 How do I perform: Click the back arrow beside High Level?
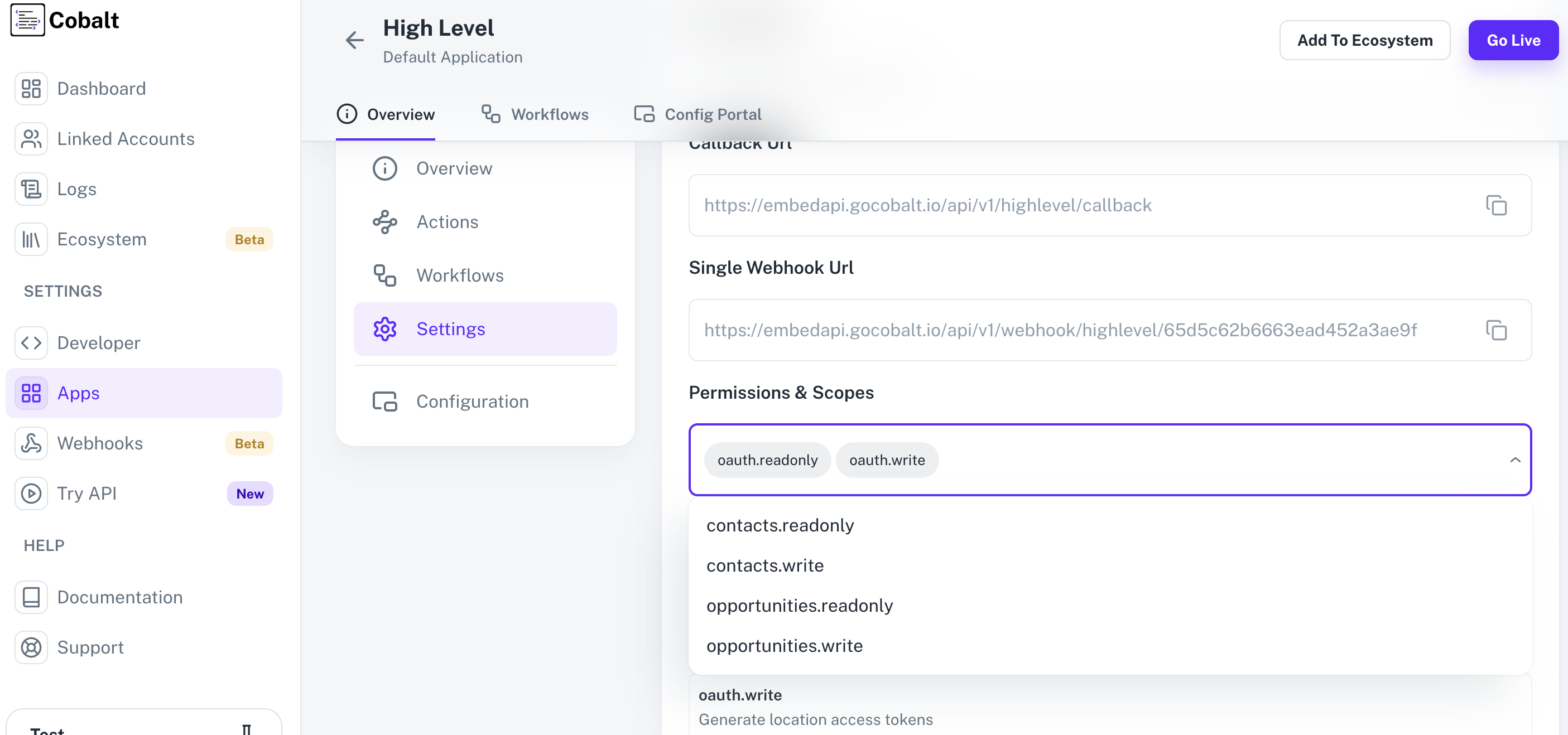pos(354,40)
